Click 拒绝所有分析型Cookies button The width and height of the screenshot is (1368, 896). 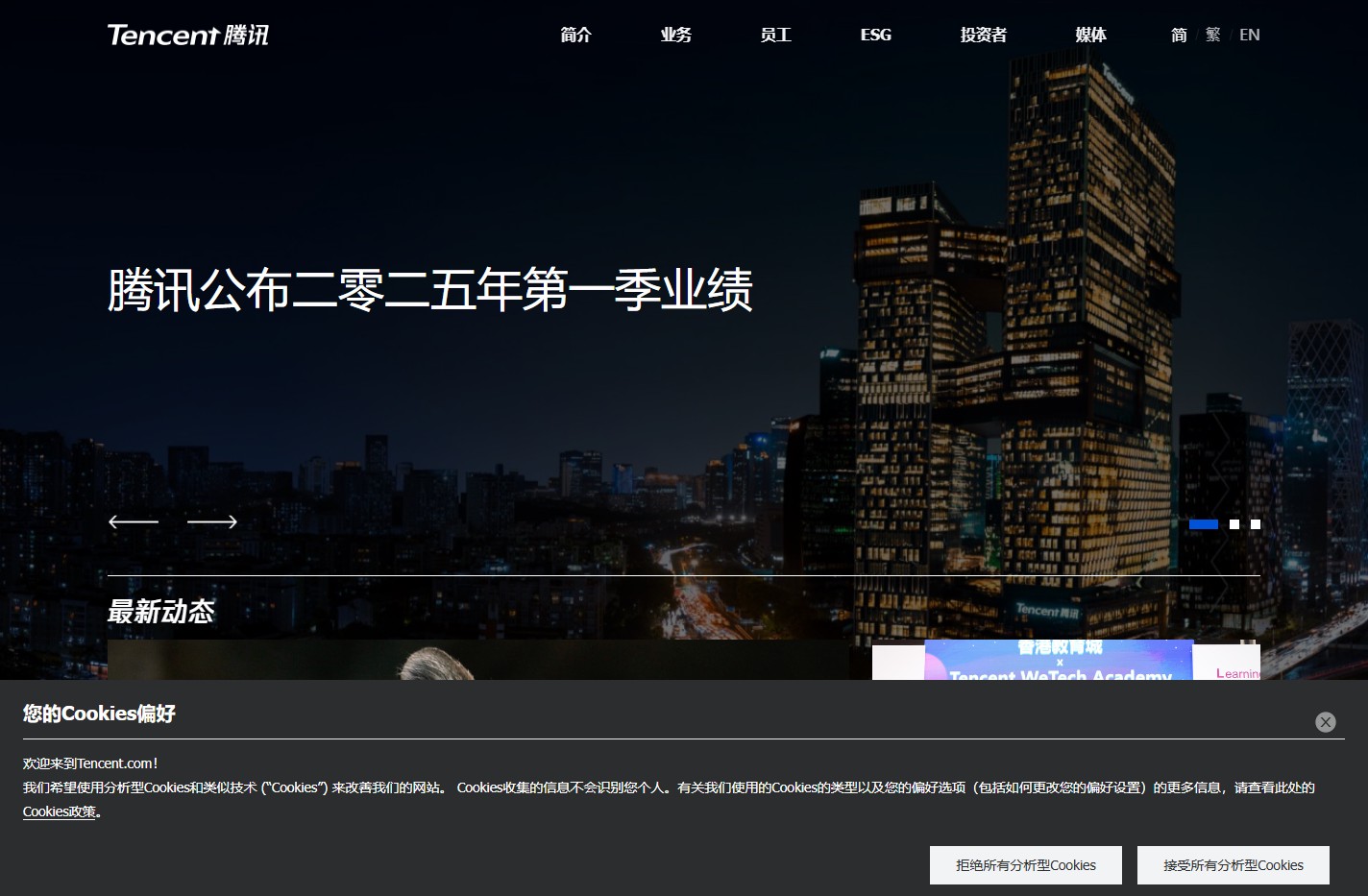(1026, 865)
